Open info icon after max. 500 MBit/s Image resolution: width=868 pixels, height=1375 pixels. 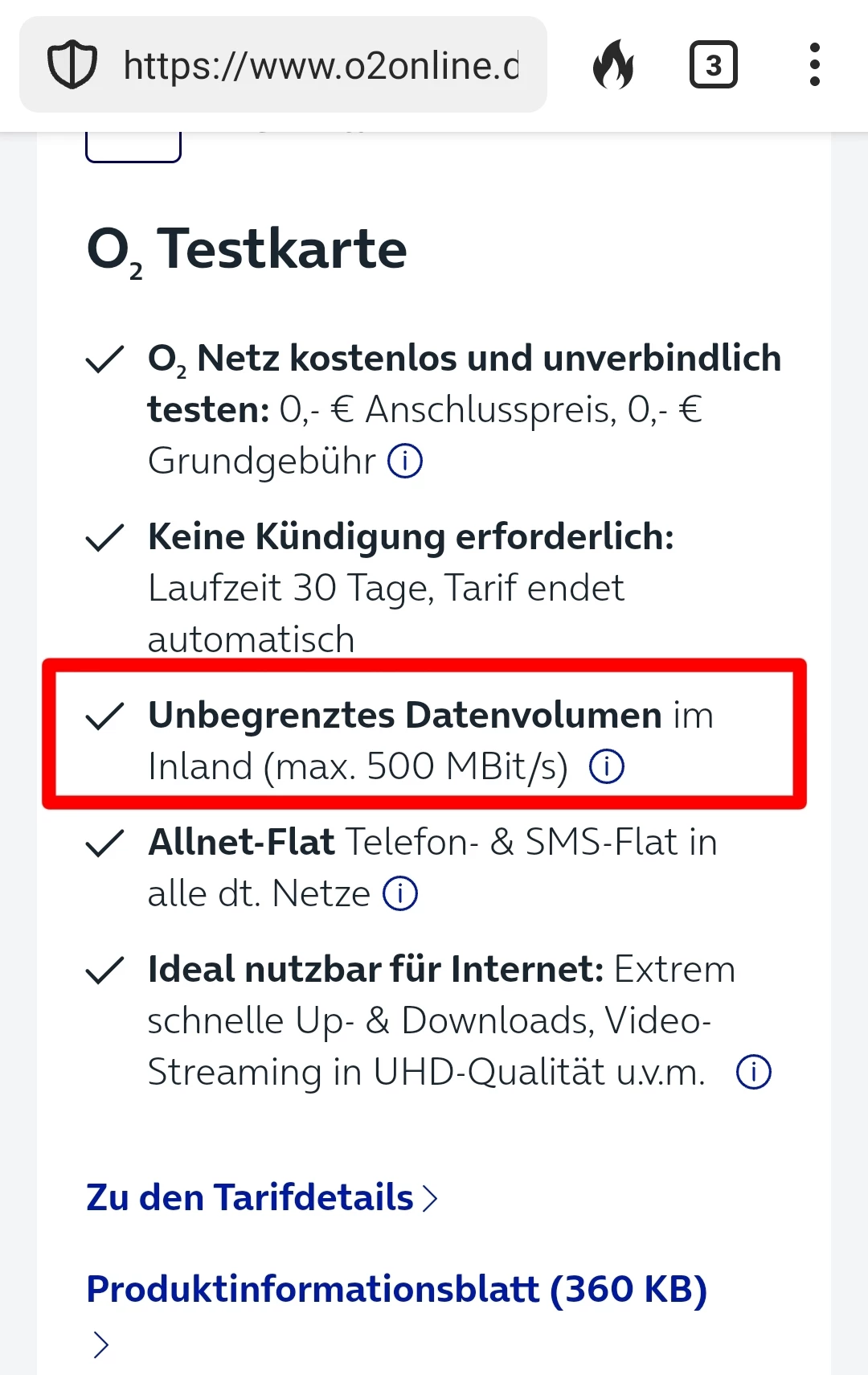tap(607, 766)
